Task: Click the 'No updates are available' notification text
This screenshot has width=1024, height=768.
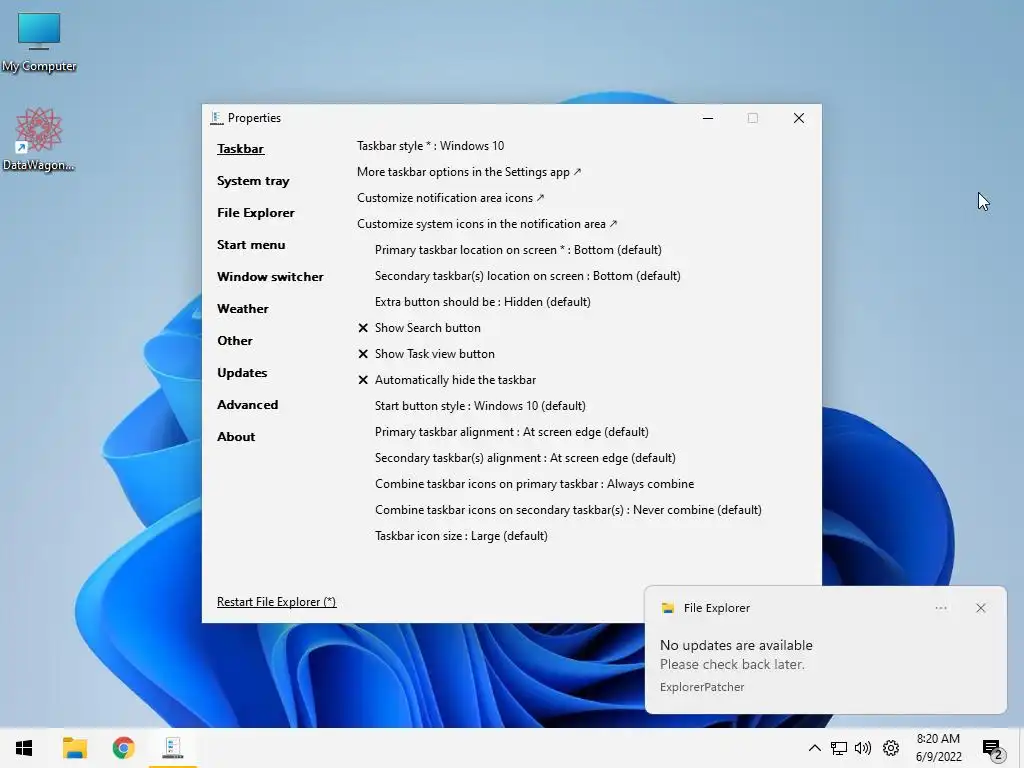Action: [x=736, y=645]
